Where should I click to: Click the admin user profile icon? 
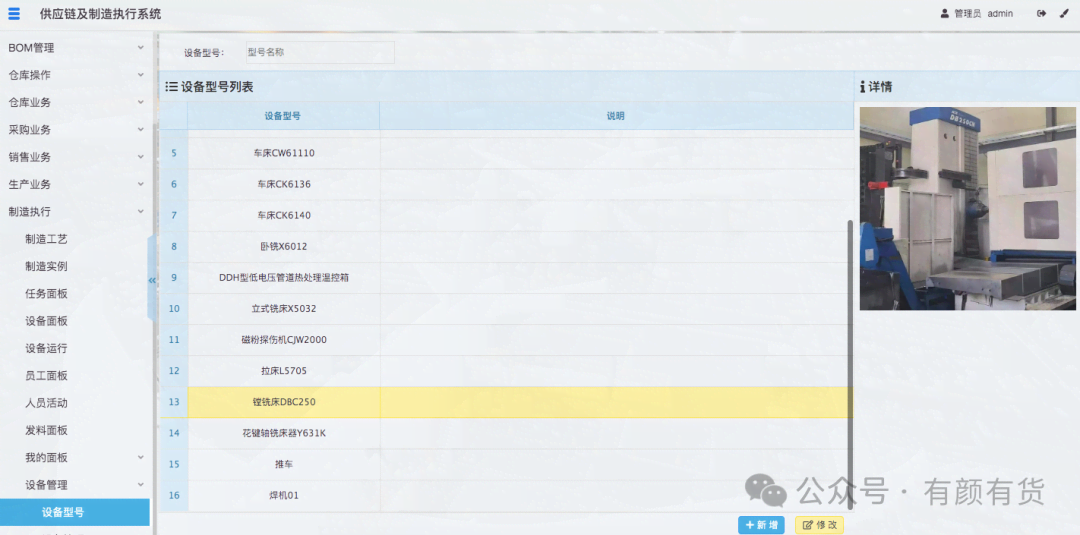tap(945, 14)
